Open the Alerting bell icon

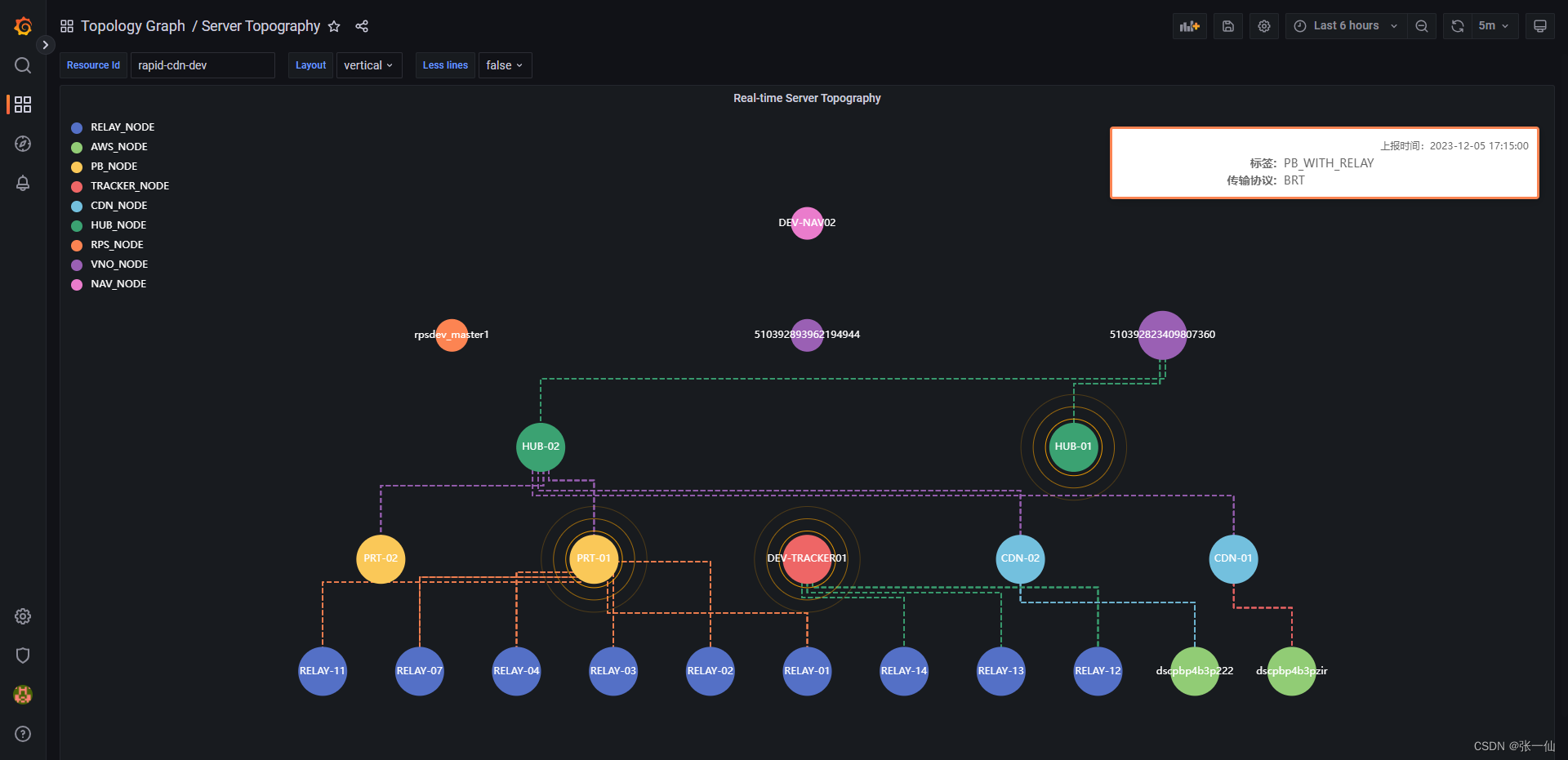(22, 184)
